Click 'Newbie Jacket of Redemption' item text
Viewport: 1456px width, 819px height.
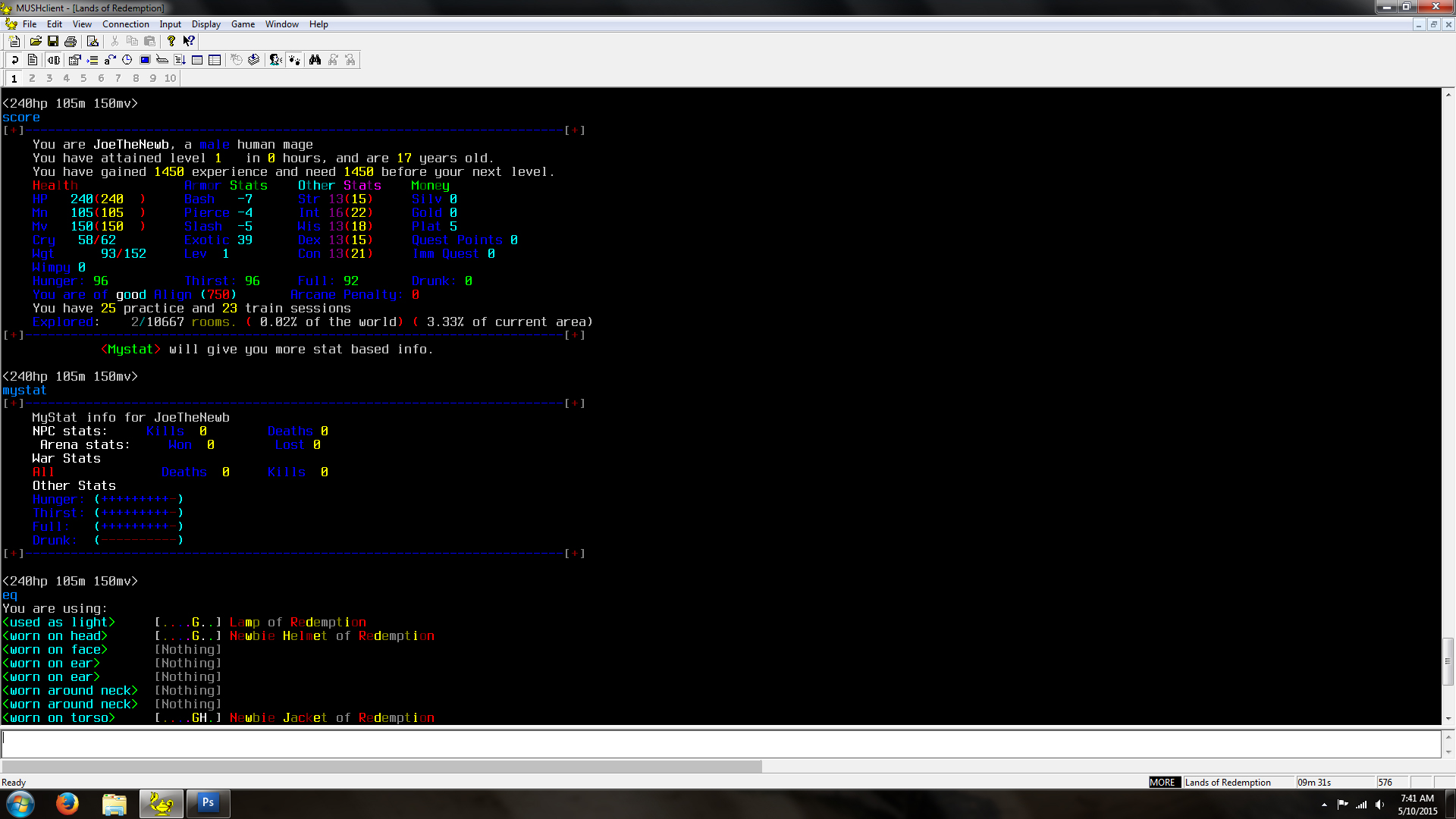332,718
